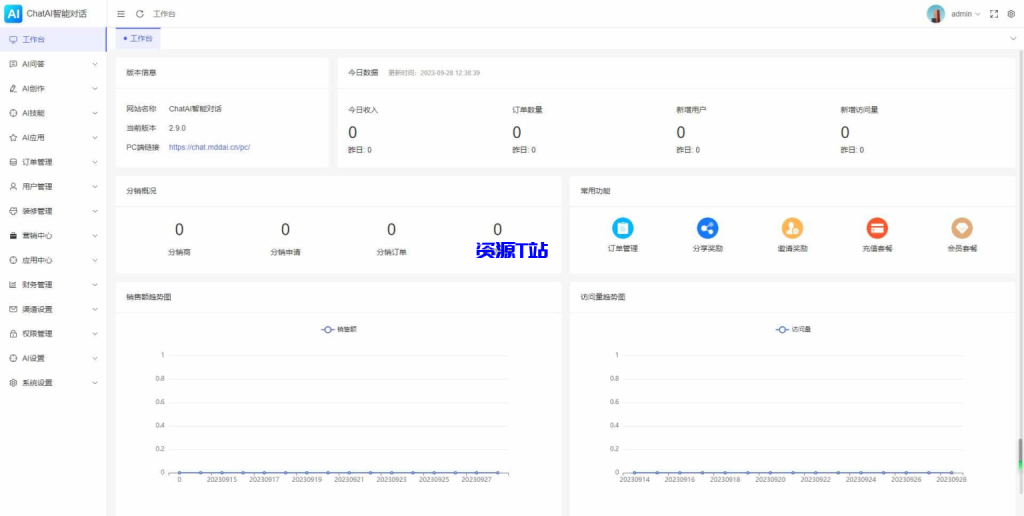Click the AI技能 sidebar icon
Viewport: 1024px width, 516px height.
click(13, 113)
